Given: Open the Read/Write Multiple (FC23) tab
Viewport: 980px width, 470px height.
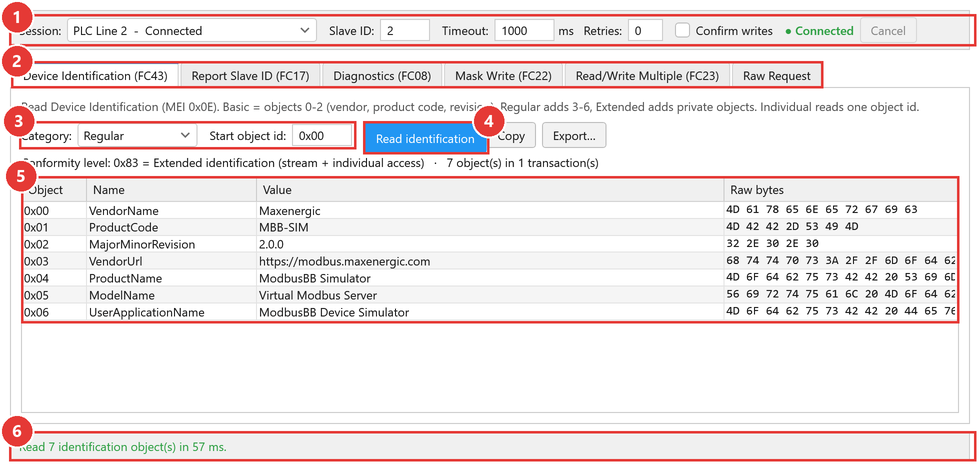Looking at the screenshot, I should (648, 76).
